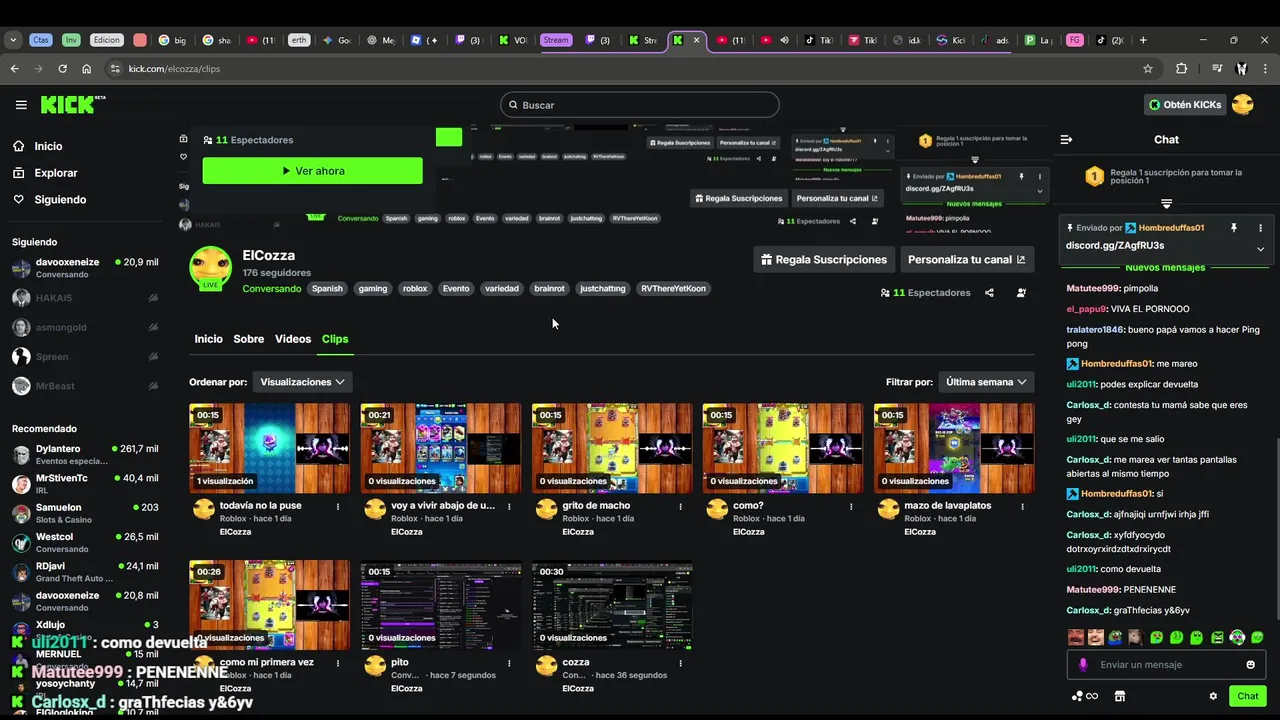Open browser tab search dropdown
The image size is (1280, 720).
pos(13,40)
